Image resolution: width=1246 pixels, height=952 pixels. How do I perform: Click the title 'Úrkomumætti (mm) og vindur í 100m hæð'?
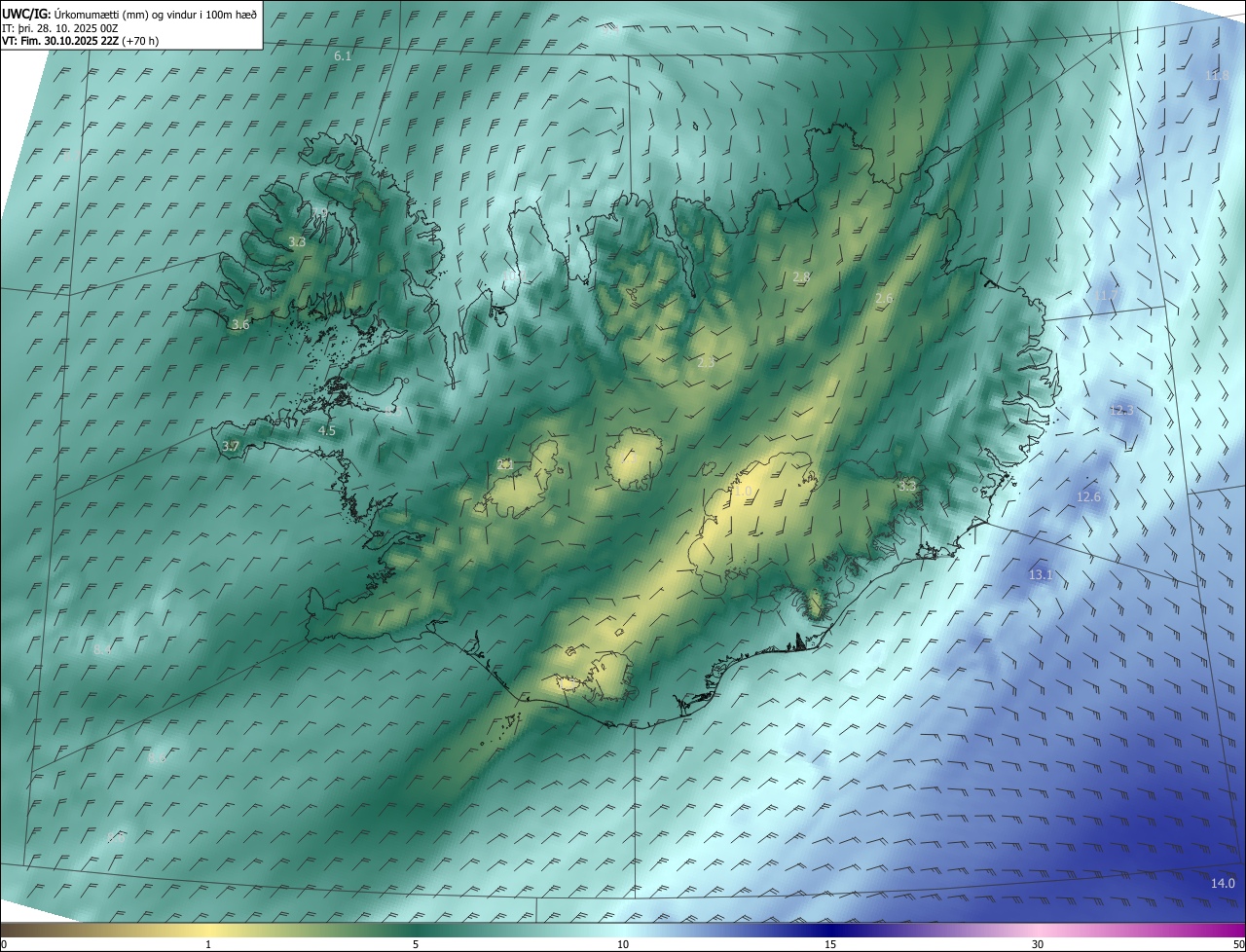click(x=155, y=14)
